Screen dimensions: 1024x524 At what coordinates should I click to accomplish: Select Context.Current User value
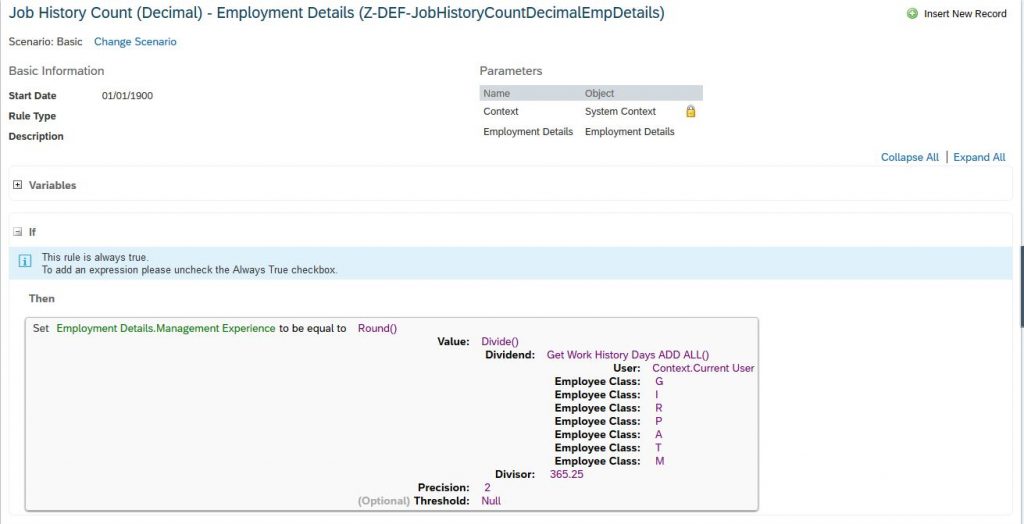pyautogui.click(x=703, y=368)
